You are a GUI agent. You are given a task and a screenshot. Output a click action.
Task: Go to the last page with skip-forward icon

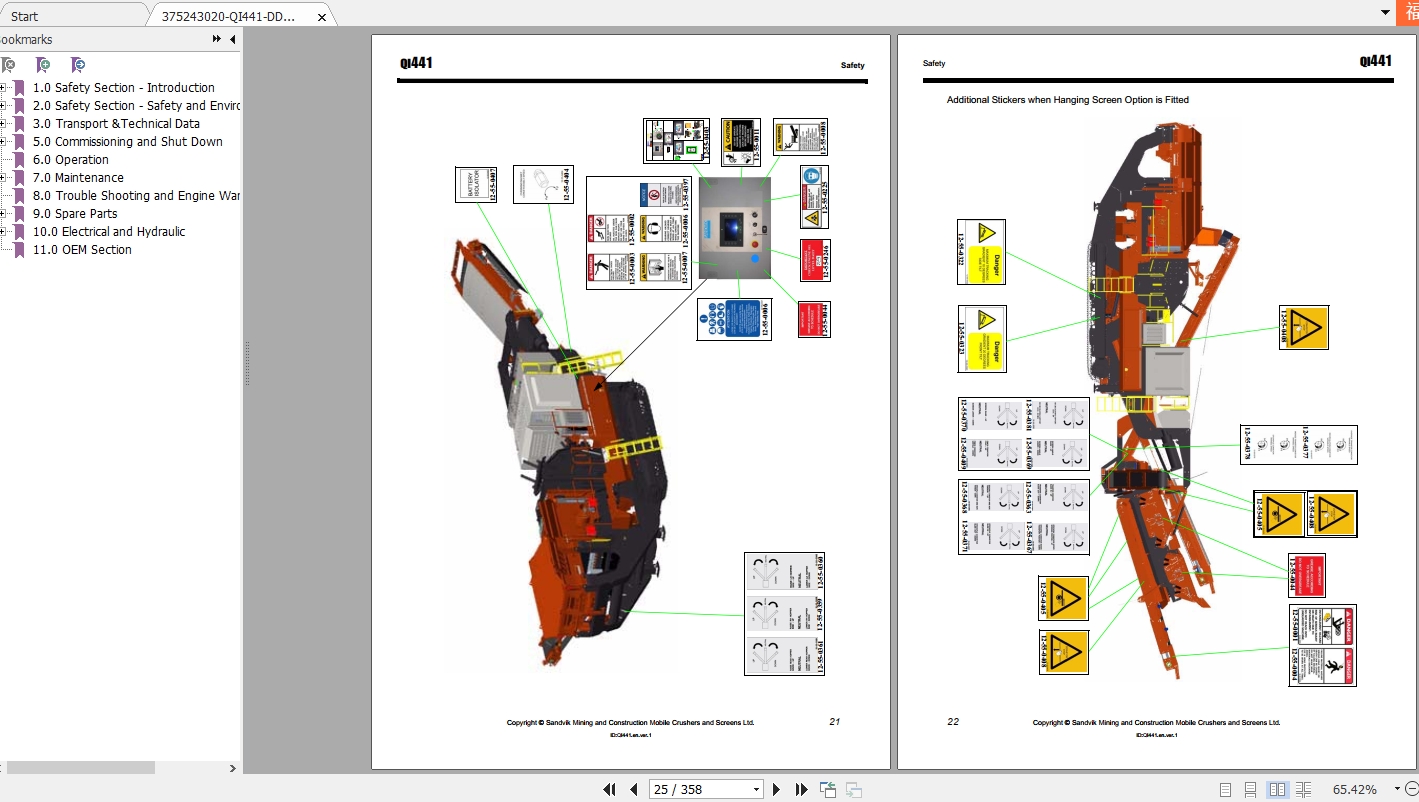(801, 789)
